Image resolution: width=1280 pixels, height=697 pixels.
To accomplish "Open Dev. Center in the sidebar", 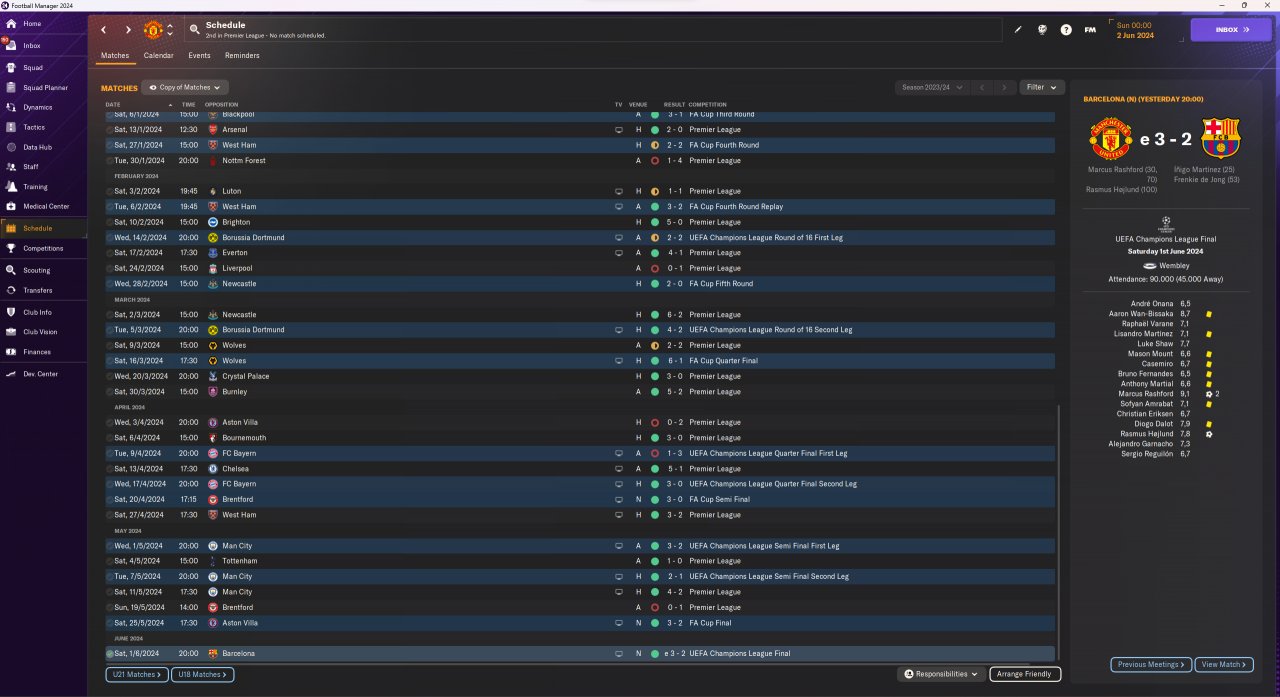I will tap(40, 374).
